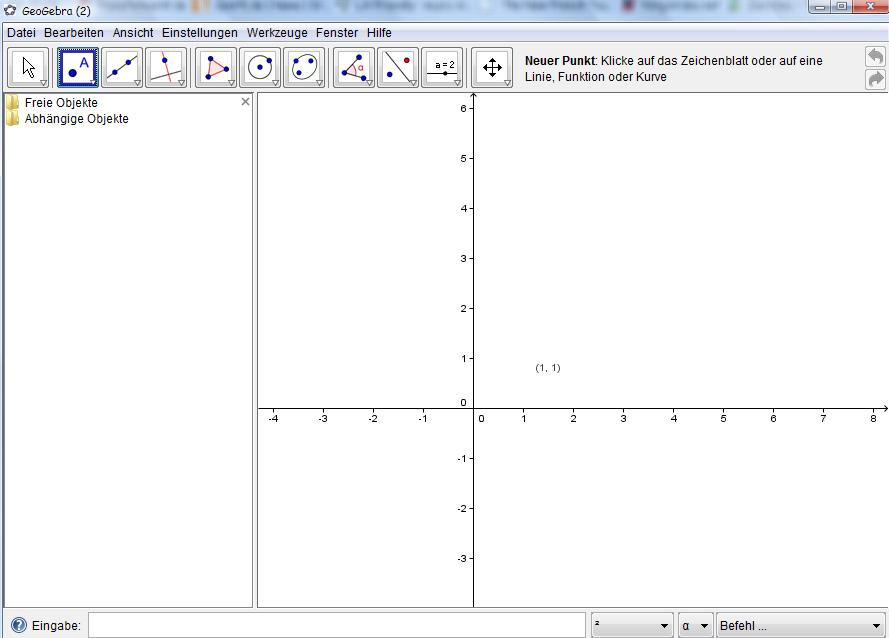
Task: Click the Freie Objekte folder
Action: pyautogui.click(x=60, y=102)
